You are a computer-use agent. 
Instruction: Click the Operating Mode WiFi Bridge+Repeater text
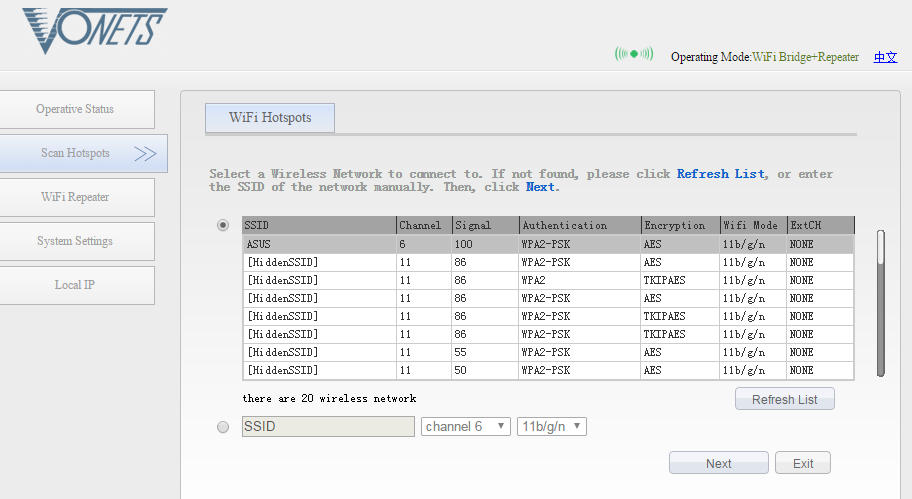click(x=765, y=57)
